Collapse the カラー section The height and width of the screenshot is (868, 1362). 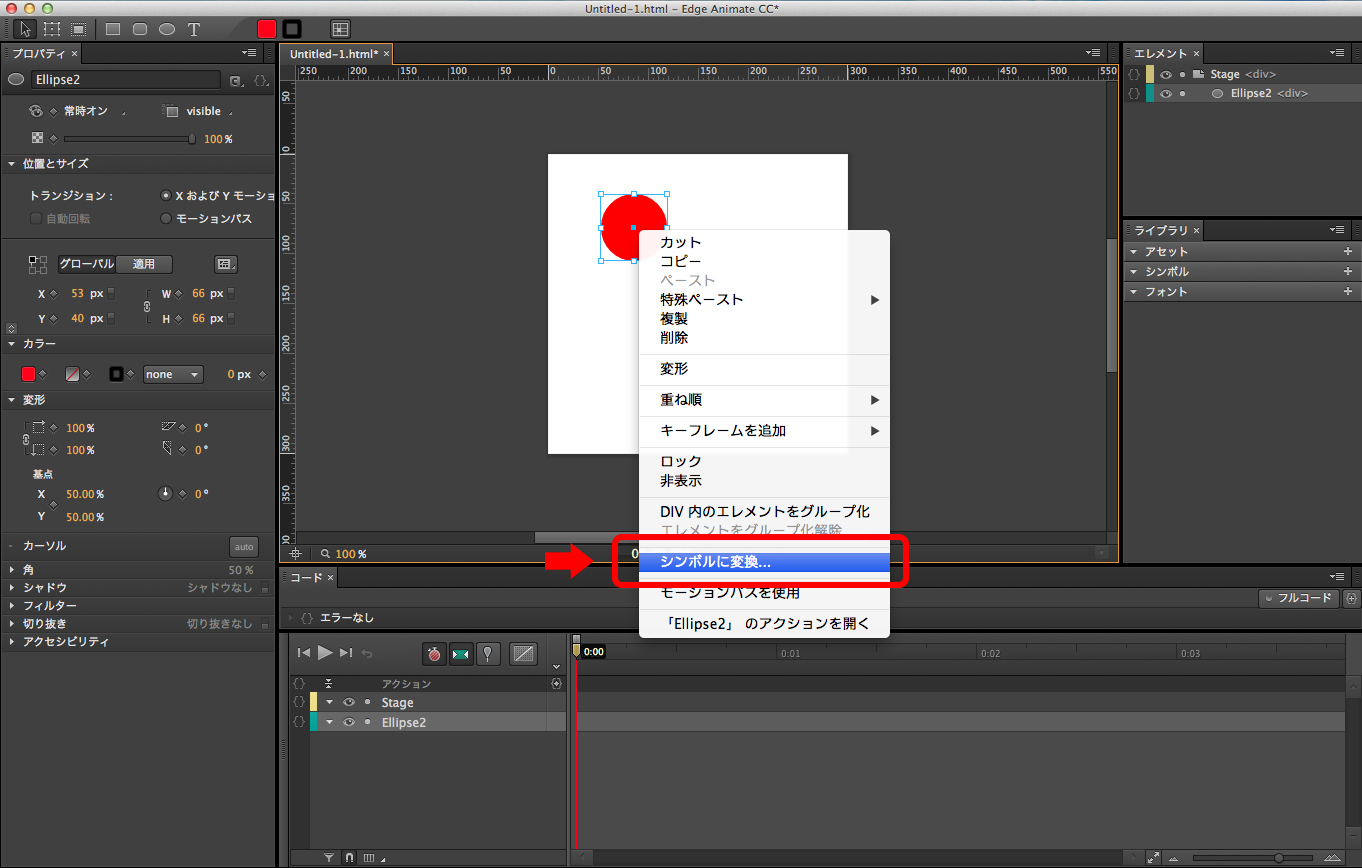tap(12, 344)
